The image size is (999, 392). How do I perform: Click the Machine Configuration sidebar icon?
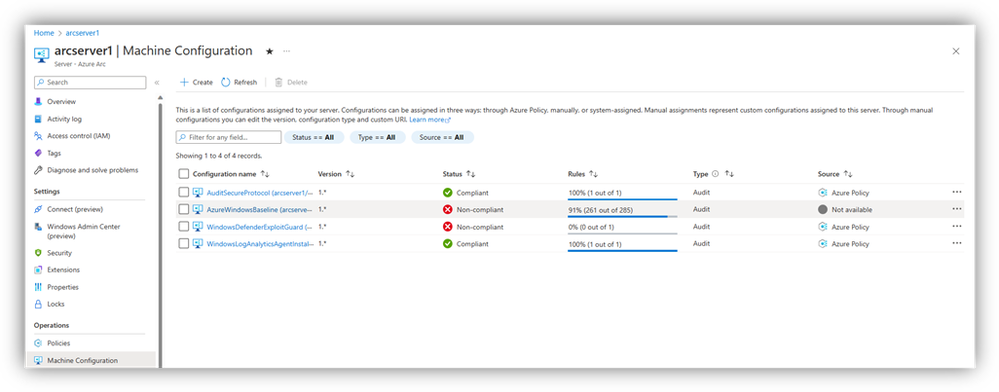pyautogui.click(x=38, y=360)
